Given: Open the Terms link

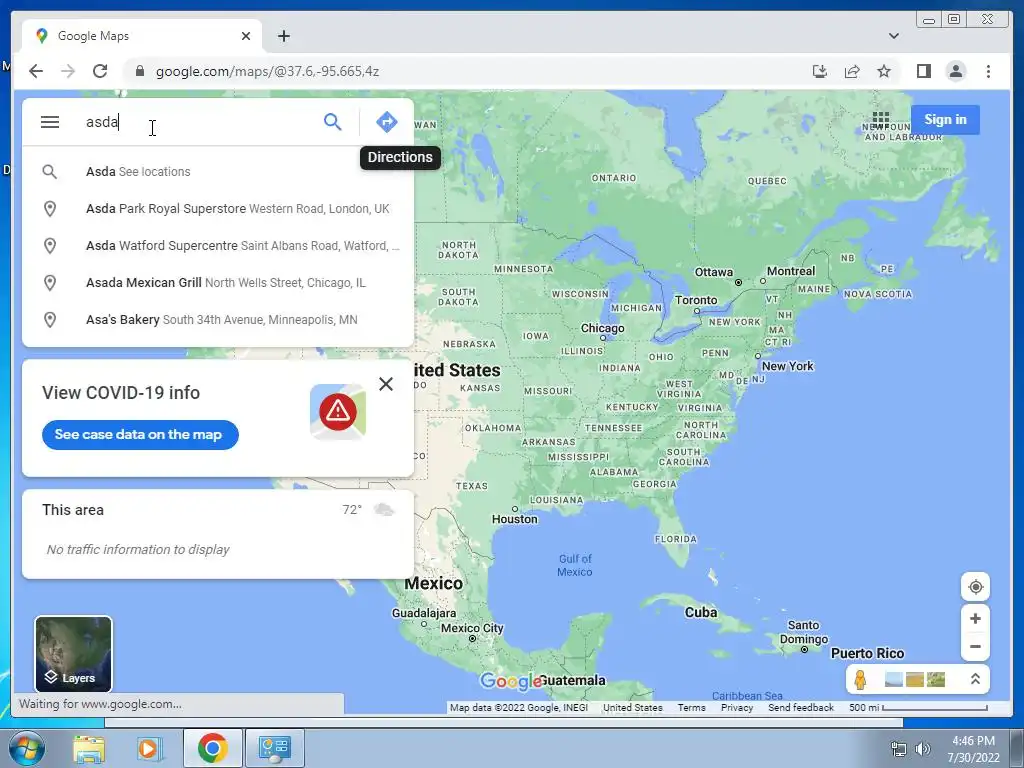Looking at the screenshot, I should tap(691, 708).
